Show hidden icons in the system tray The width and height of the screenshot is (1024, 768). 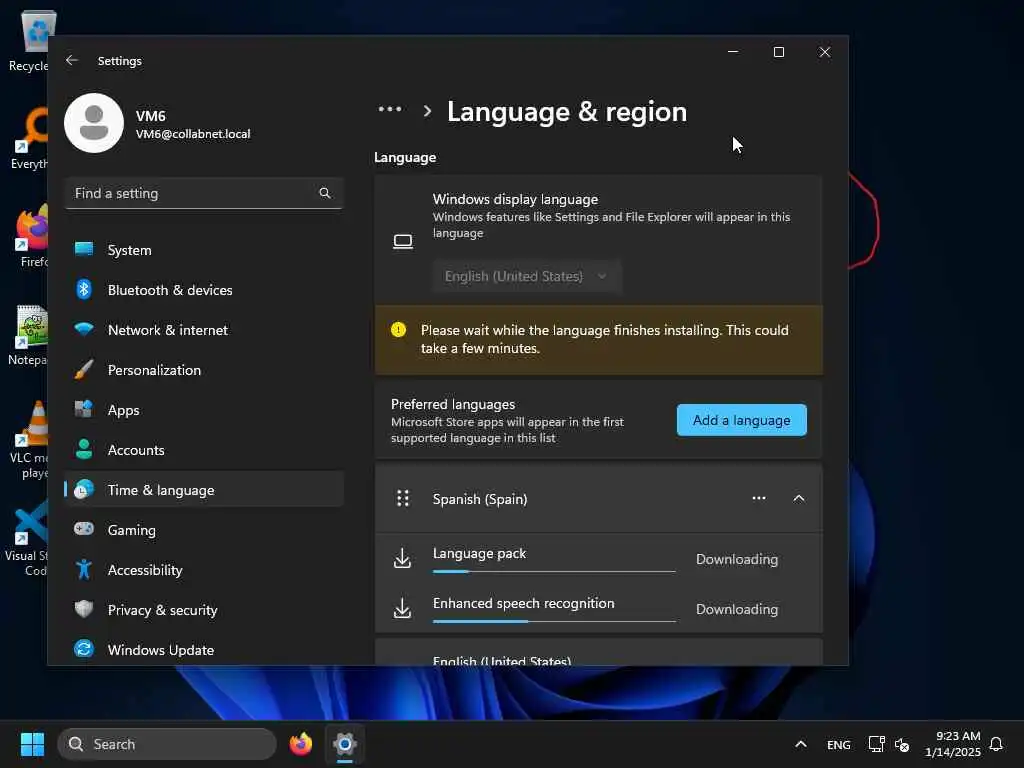coord(801,744)
